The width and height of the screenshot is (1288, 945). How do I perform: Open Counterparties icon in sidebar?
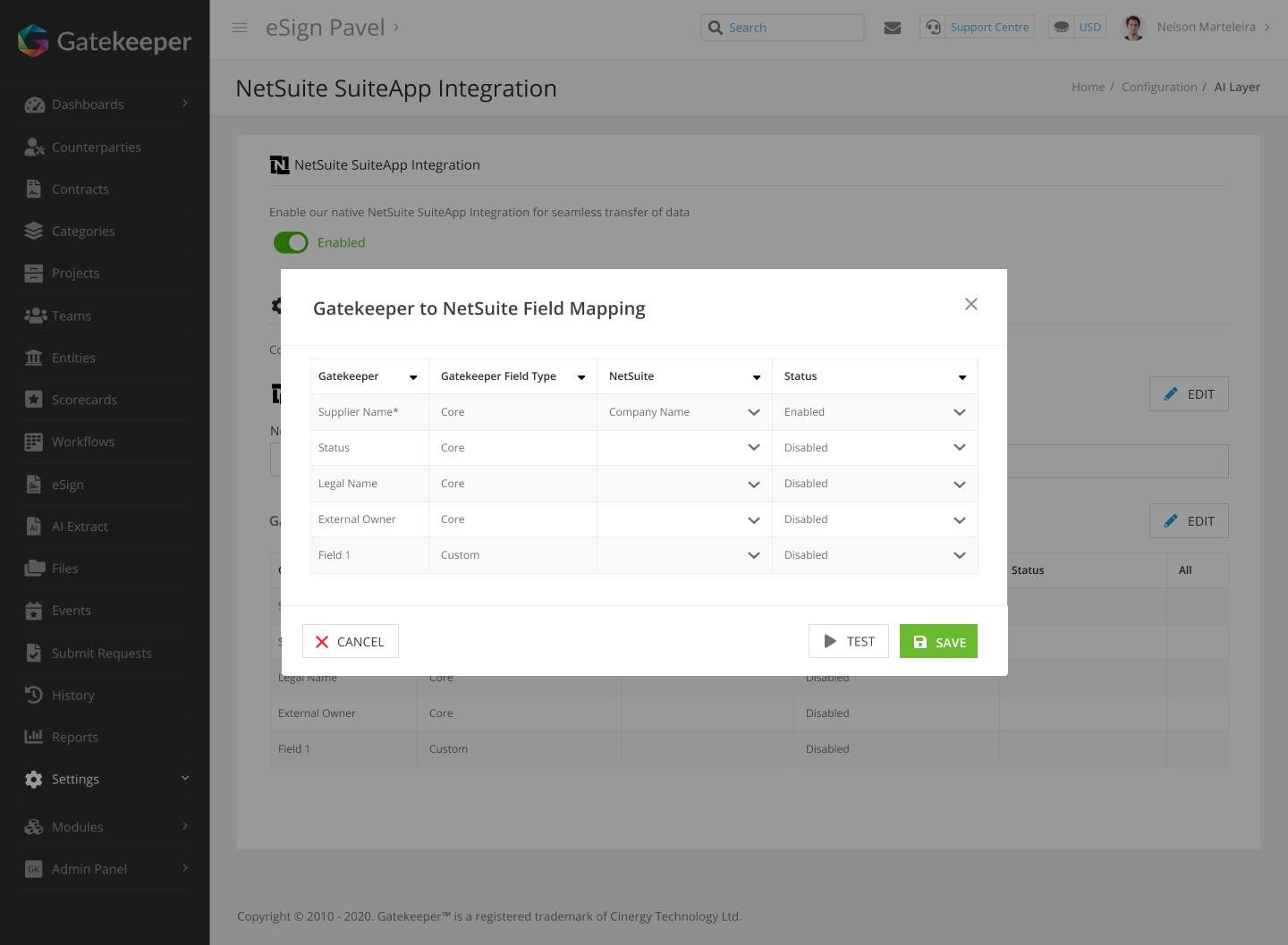(x=34, y=147)
